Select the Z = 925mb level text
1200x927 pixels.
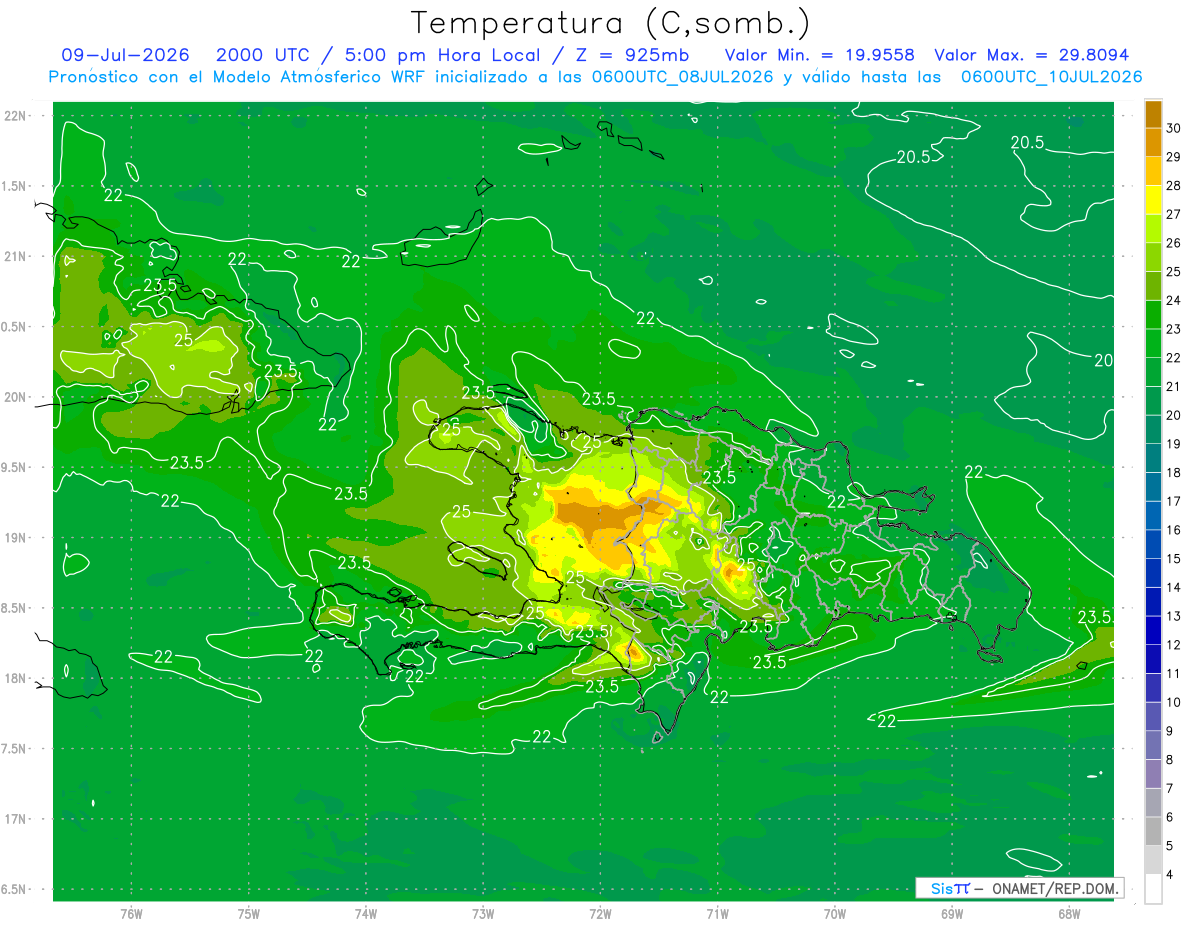(631, 55)
